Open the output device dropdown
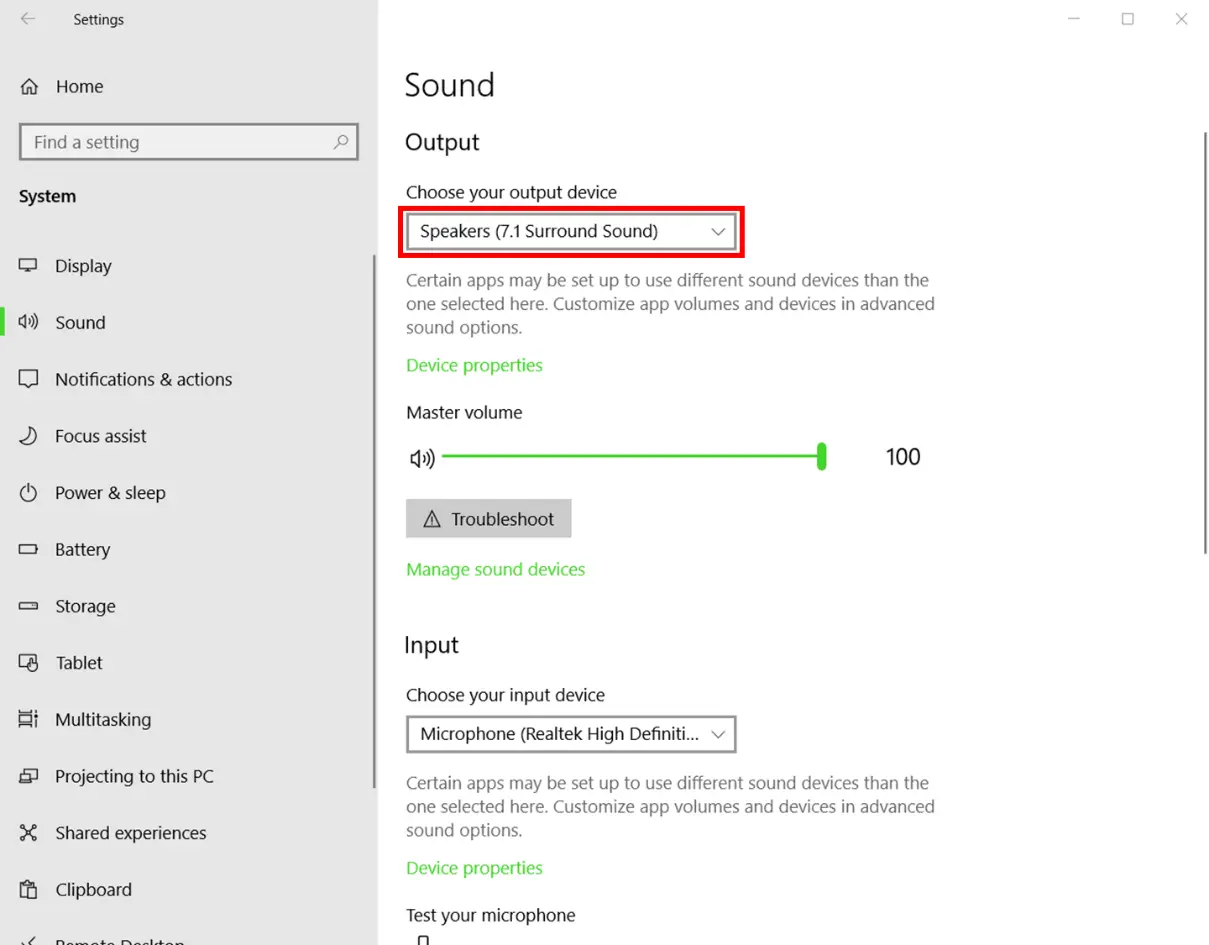 coord(570,231)
